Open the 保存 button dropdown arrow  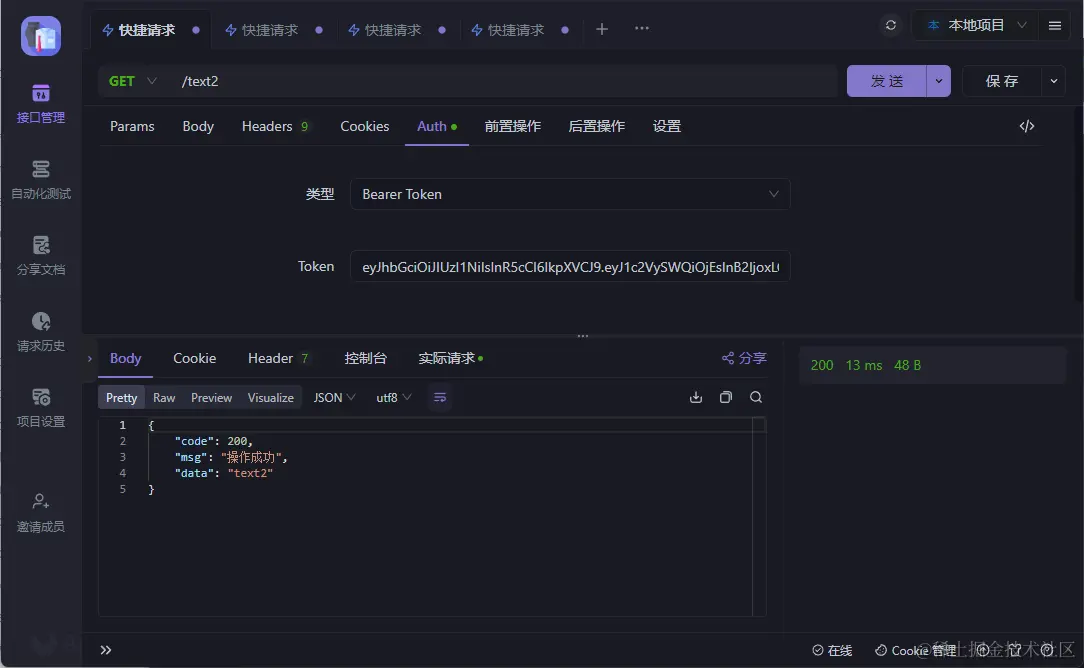click(1053, 81)
